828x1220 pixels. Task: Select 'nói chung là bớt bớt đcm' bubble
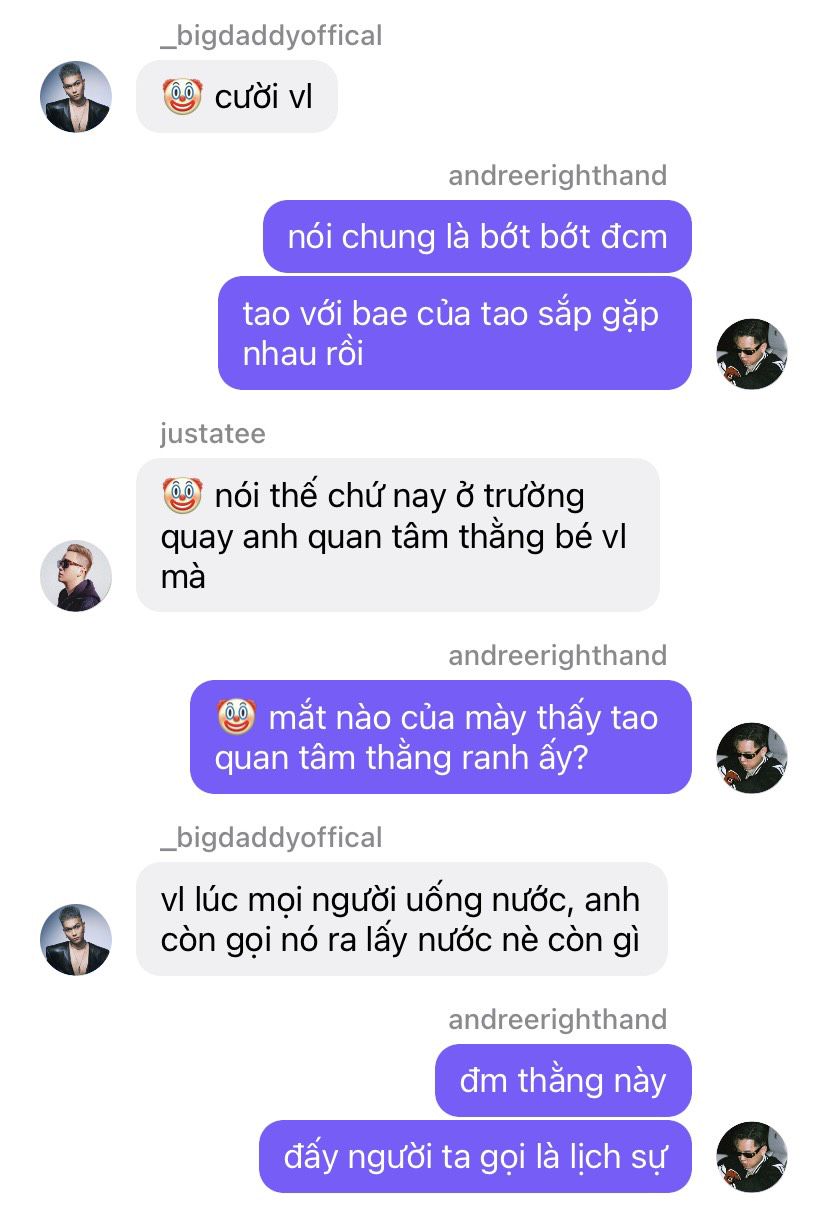pyautogui.click(x=477, y=237)
